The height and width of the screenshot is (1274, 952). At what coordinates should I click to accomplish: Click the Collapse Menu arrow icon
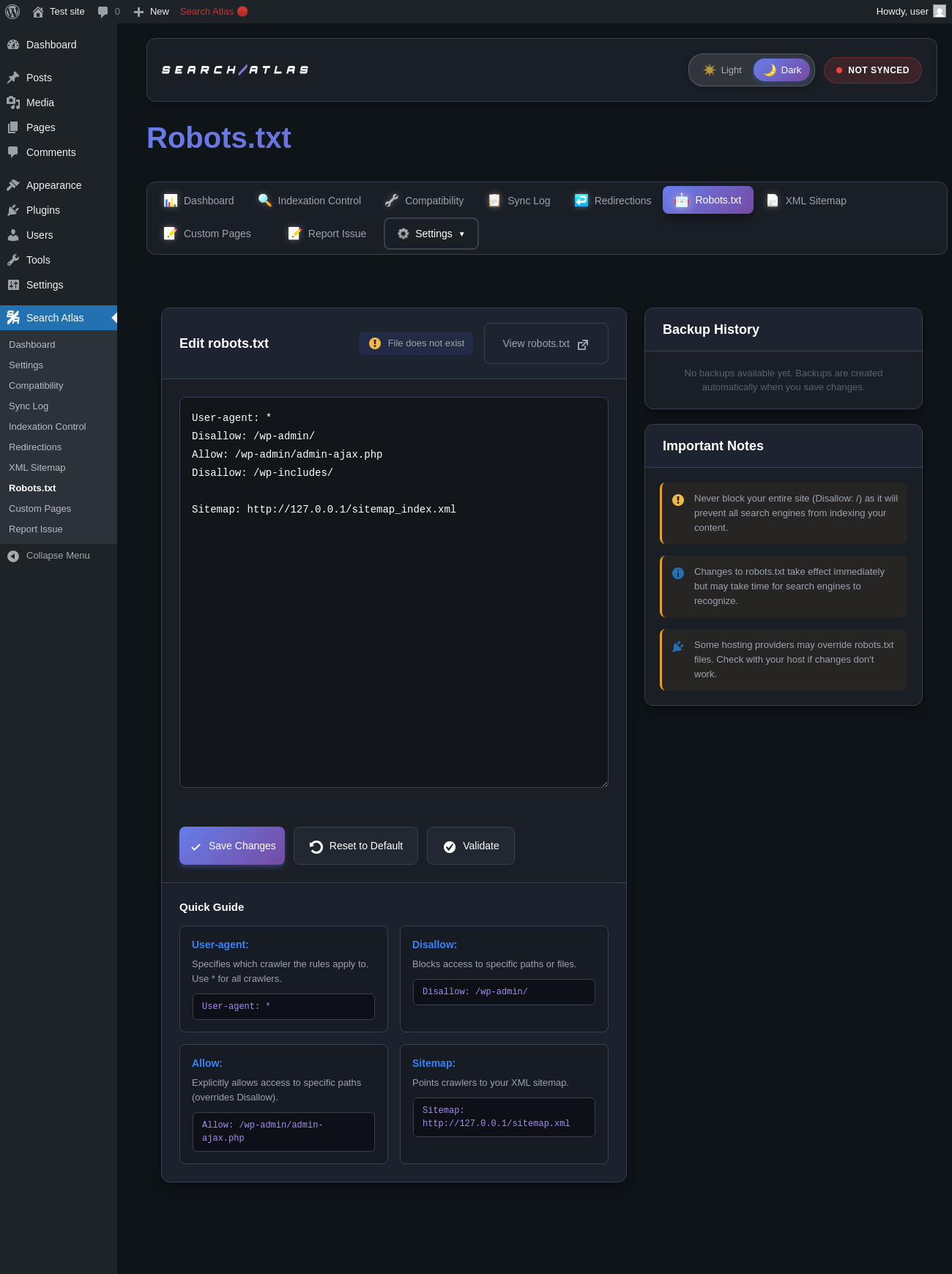13,556
